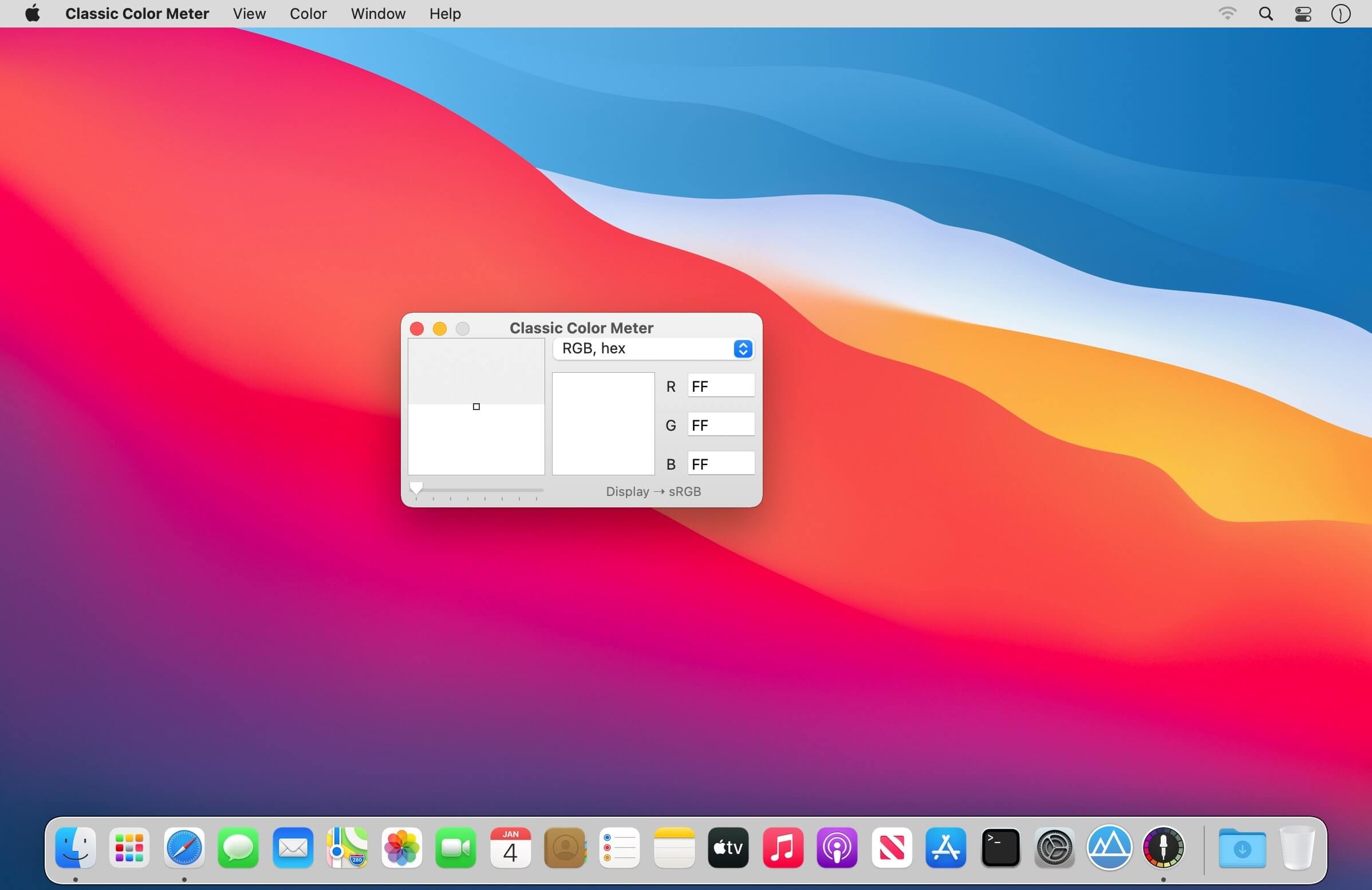
Task: Expand the RGB, hex color mode dropdown
Action: coord(653,349)
